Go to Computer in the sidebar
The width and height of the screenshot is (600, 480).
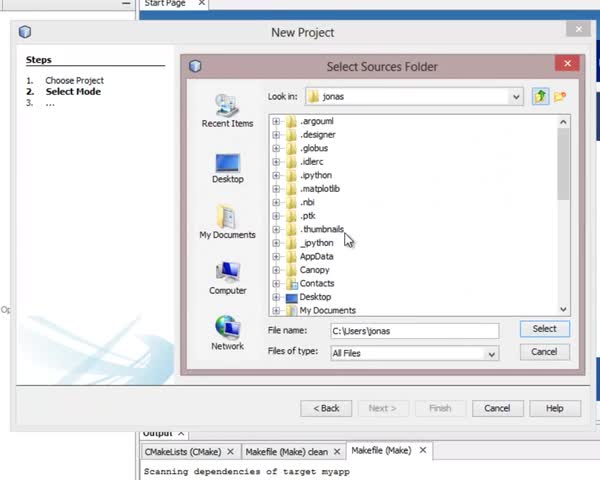[x=228, y=278]
